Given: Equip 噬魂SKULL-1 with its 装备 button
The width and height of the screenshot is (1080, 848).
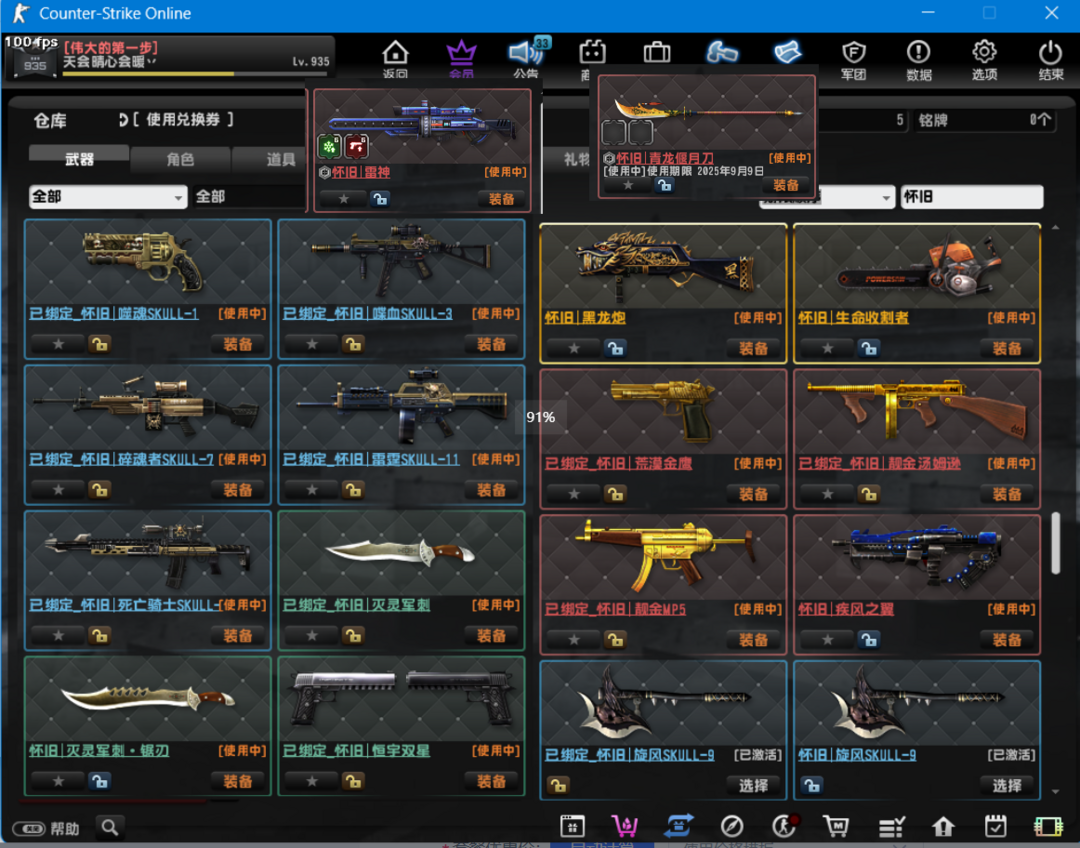Looking at the screenshot, I should coord(238,344).
